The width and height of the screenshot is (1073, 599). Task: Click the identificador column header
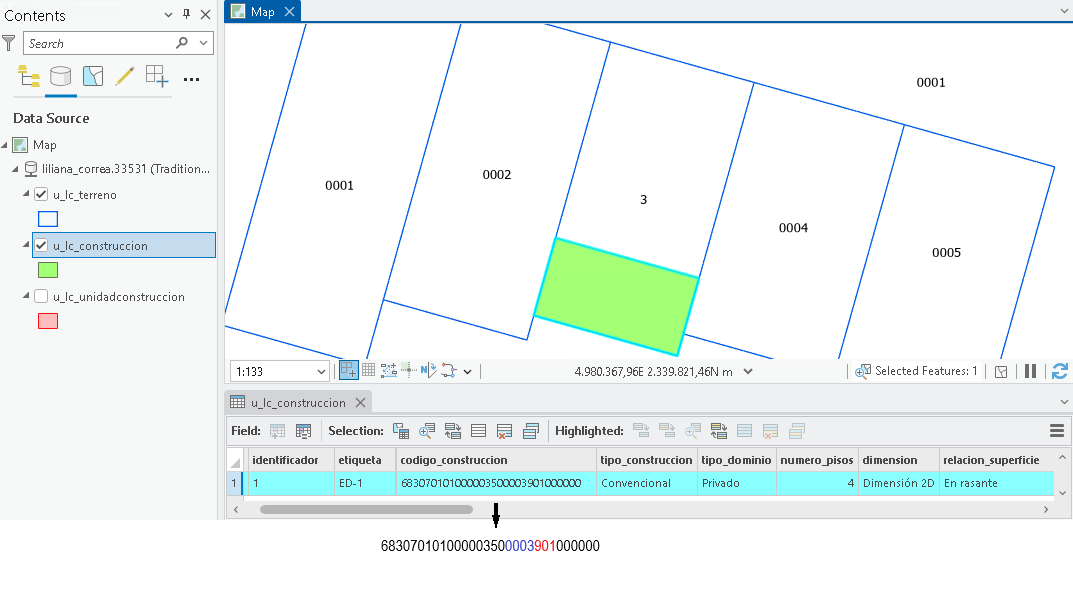pyautogui.click(x=291, y=460)
